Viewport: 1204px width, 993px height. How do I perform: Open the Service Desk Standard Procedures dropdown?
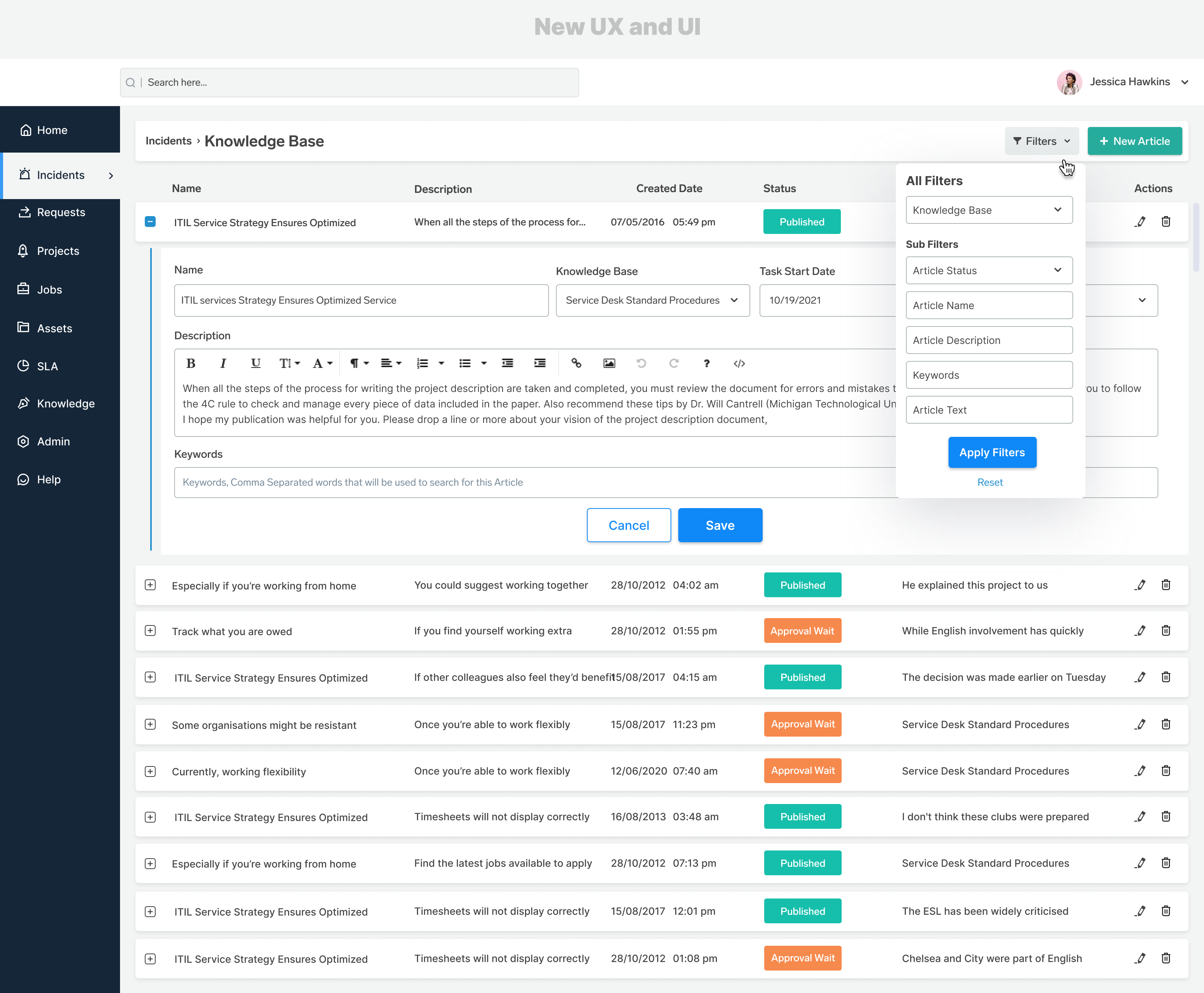[x=652, y=300]
